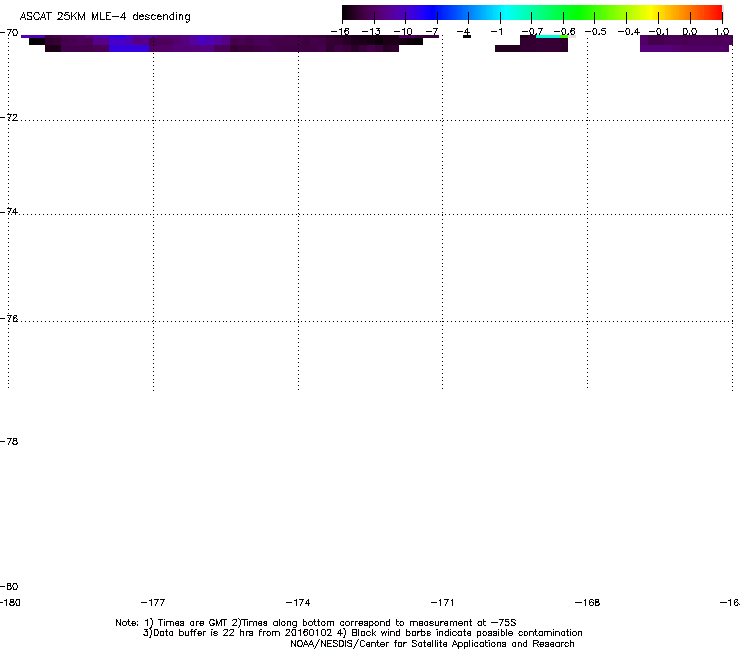Screen dimensions: 740x650
Task: Click the '-177' longitude label
Action: tap(153, 602)
